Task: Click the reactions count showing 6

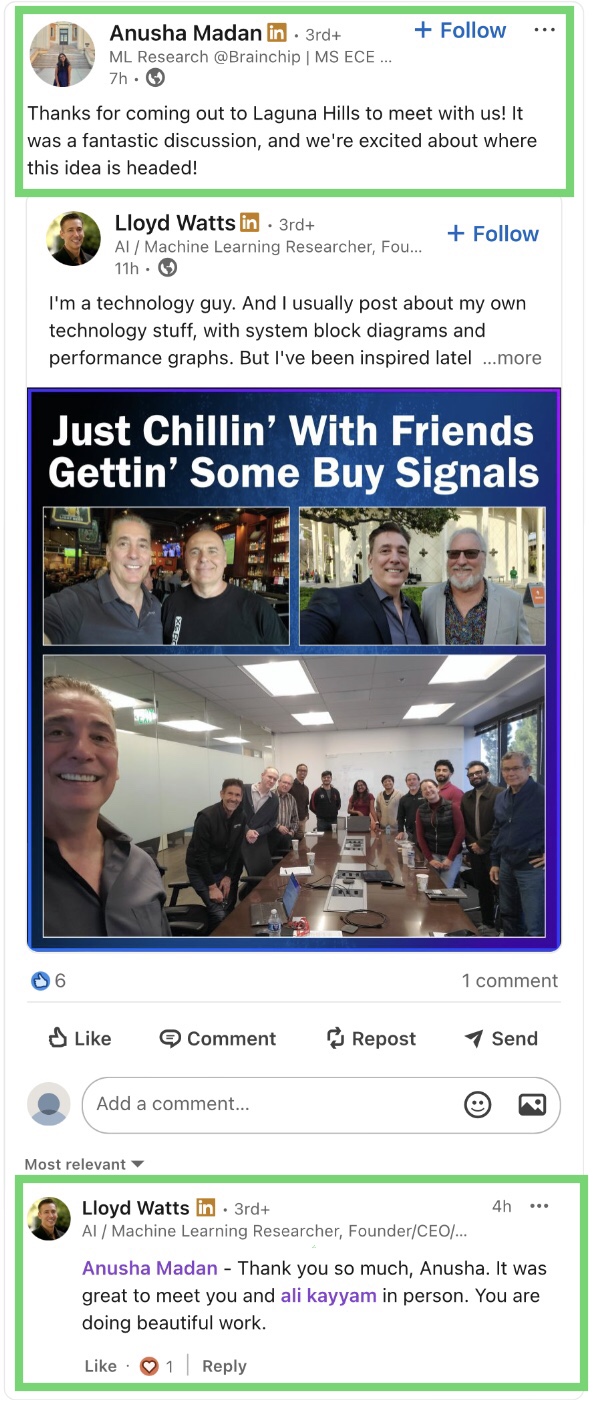Action: pyautogui.click(x=48, y=981)
